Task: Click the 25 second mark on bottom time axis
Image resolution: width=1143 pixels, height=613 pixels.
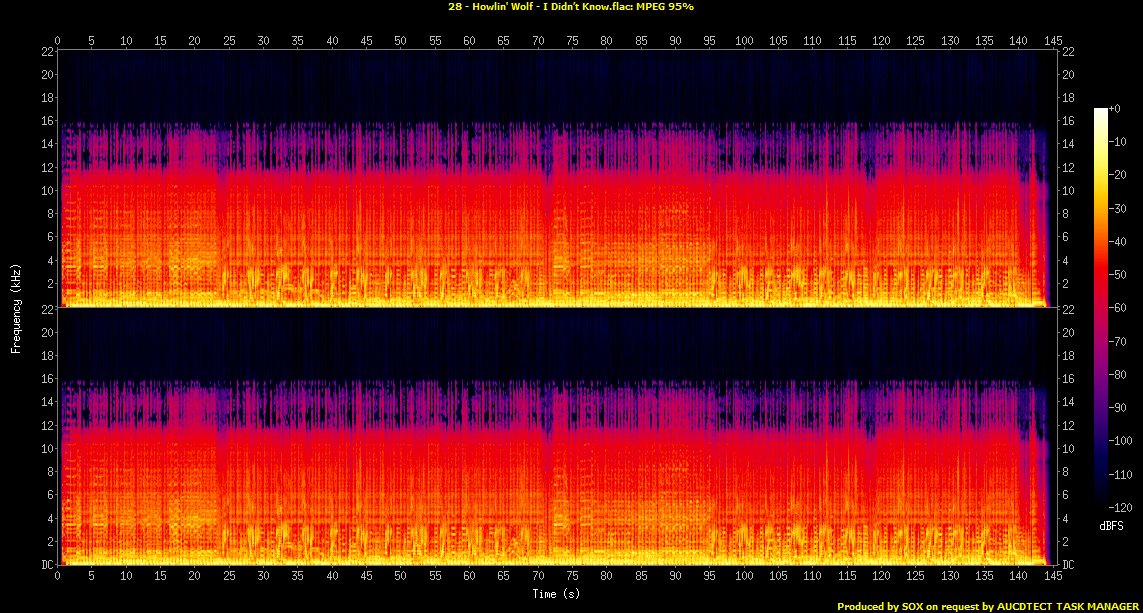Action: tap(229, 577)
